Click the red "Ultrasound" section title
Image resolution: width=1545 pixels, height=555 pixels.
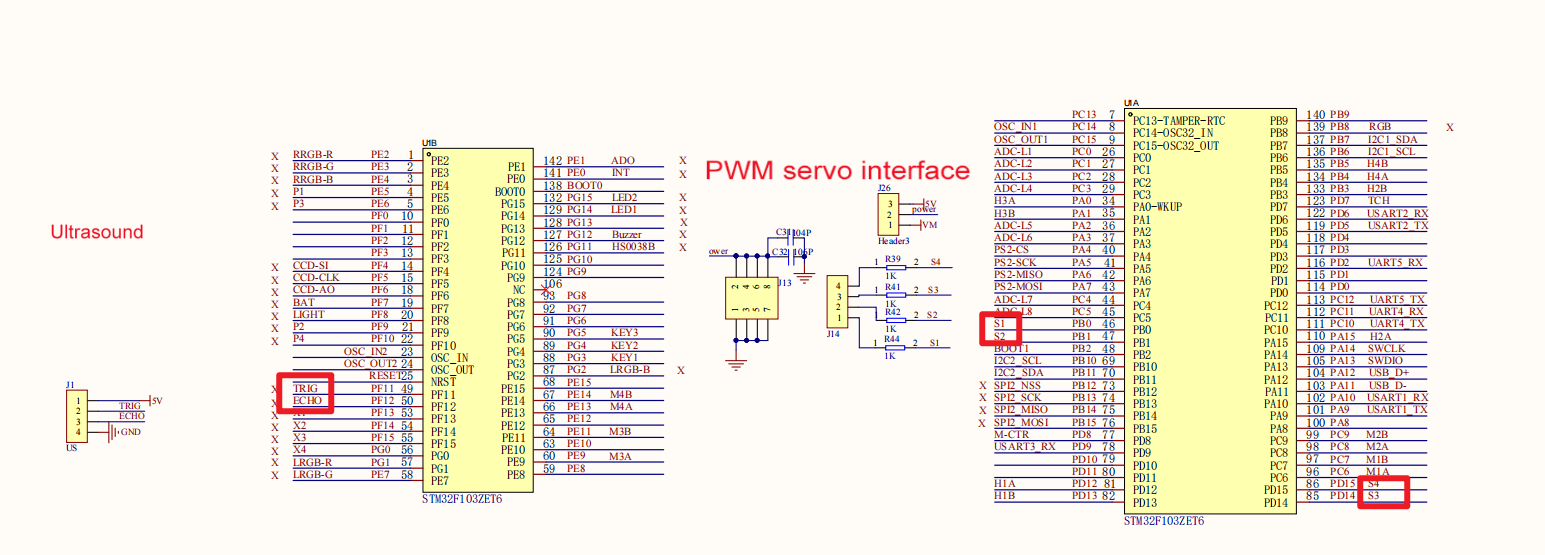(97, 232)
